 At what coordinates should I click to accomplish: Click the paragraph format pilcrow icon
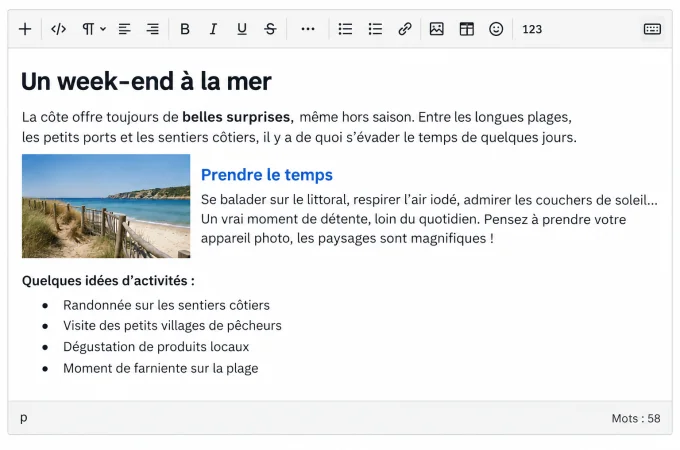click(x=88, y=29)
